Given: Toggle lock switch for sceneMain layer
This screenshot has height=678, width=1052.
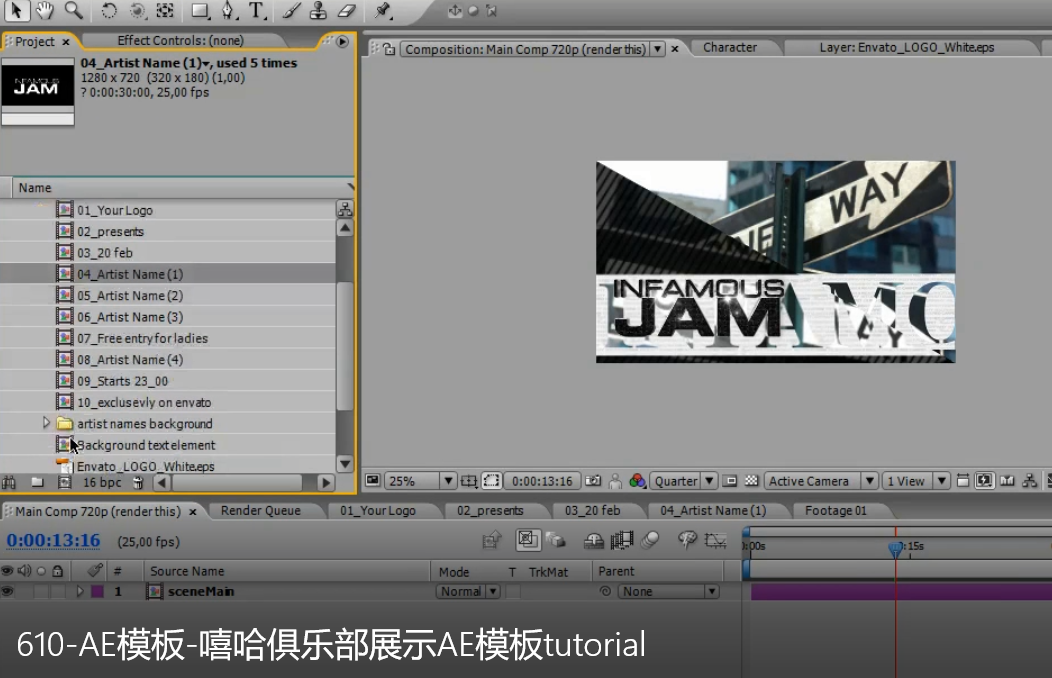Looking at the screenshot, I should point(58,591).
